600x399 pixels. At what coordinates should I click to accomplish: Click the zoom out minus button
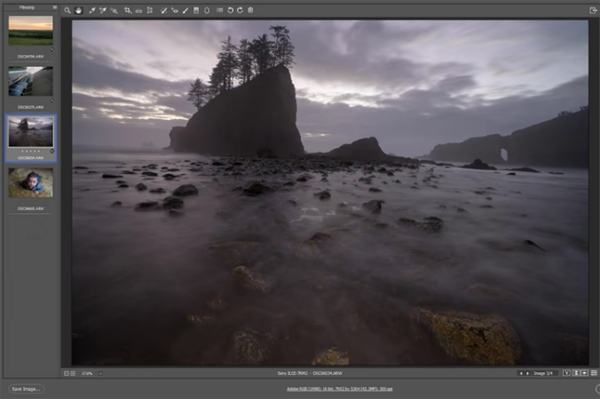(66, 373)
